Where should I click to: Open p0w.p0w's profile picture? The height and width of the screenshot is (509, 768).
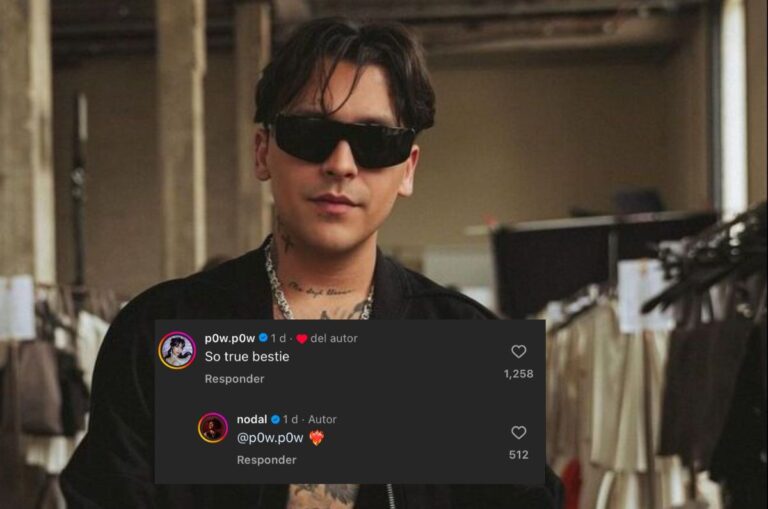(177, 350)
